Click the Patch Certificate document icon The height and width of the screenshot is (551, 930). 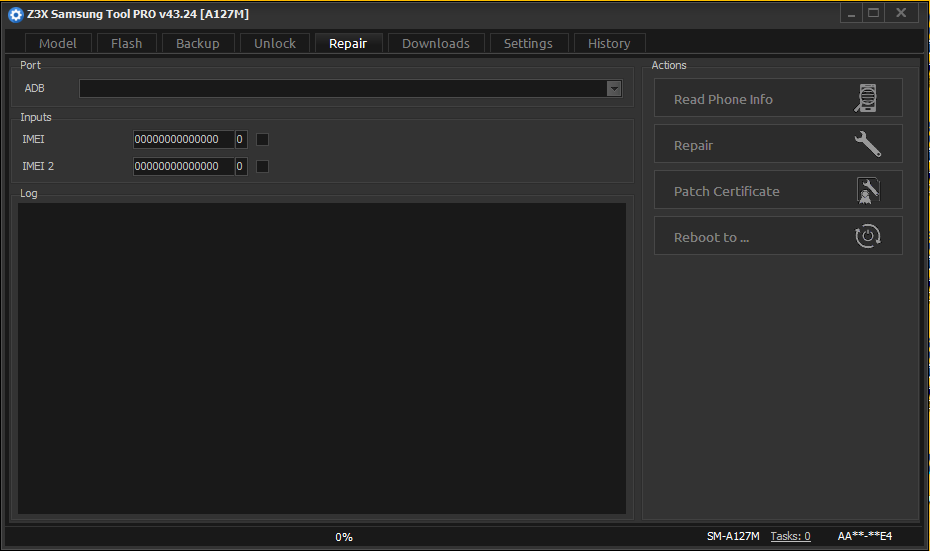coord(868,190)
